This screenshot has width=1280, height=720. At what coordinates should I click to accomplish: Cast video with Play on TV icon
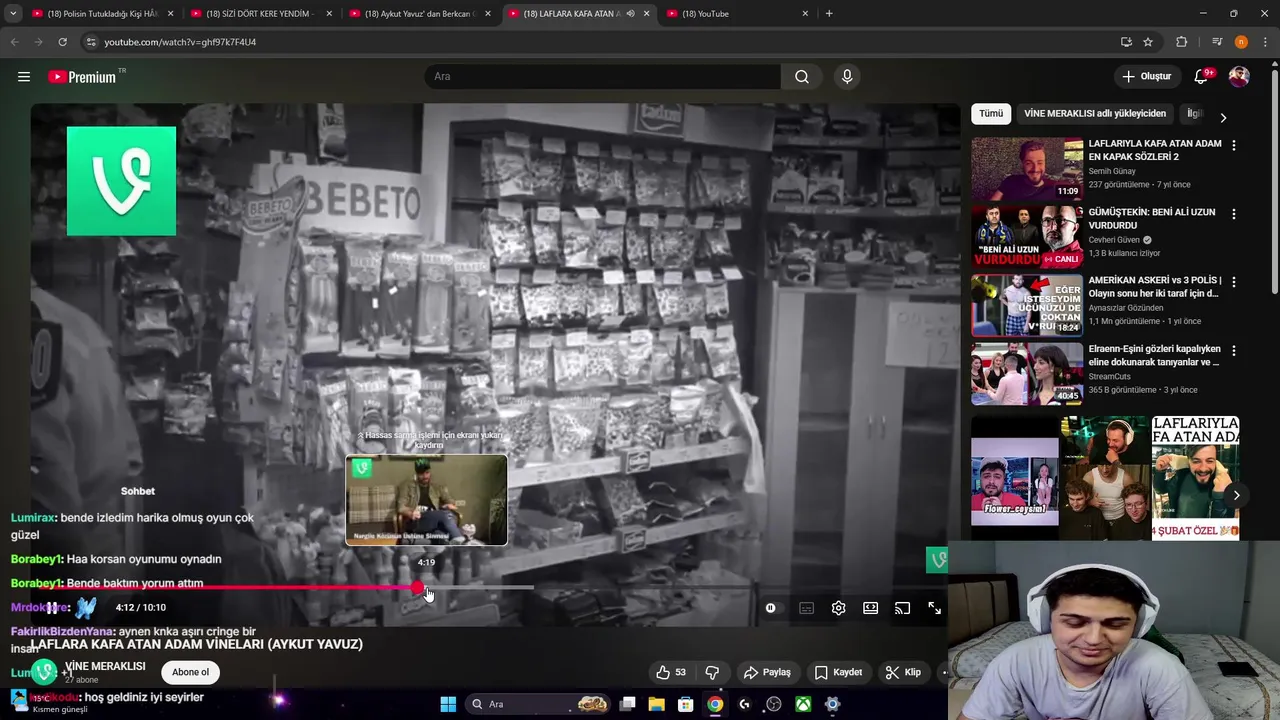pos(902,608)
